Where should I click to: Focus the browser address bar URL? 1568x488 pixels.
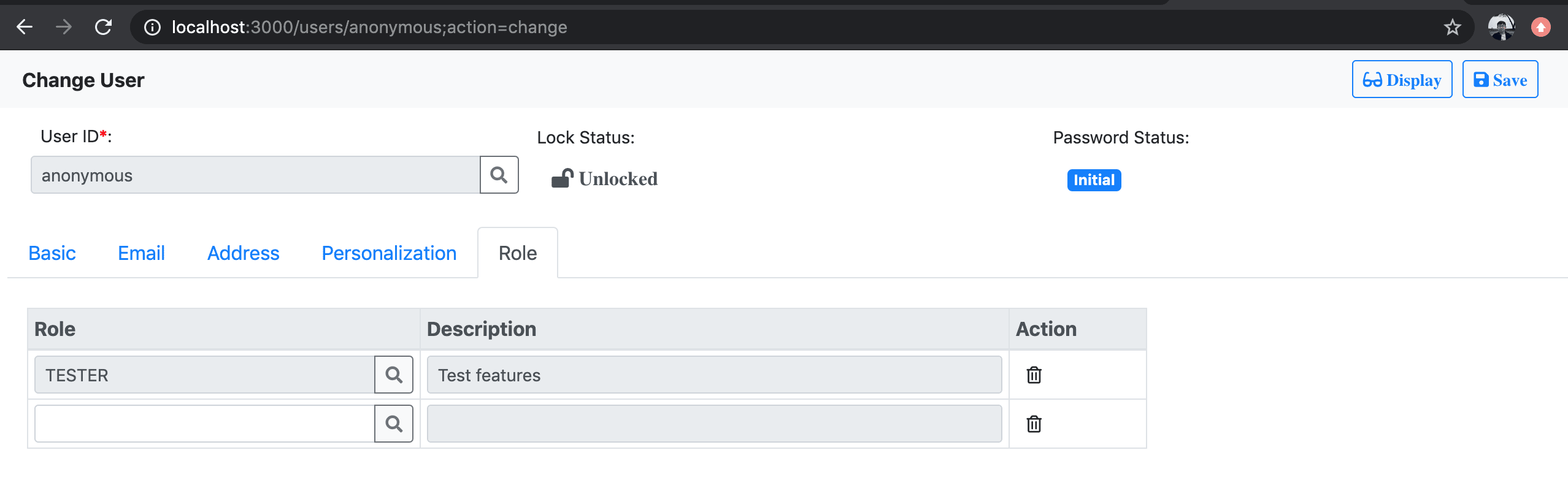pyautogui.click(x=369, y=27)
